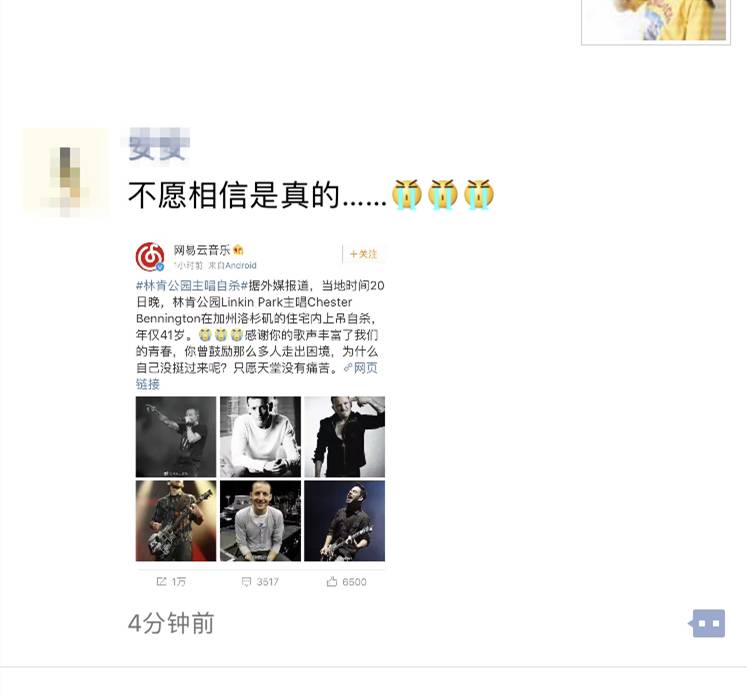Open concert photo of singer pointing

[x=176, y=437]
